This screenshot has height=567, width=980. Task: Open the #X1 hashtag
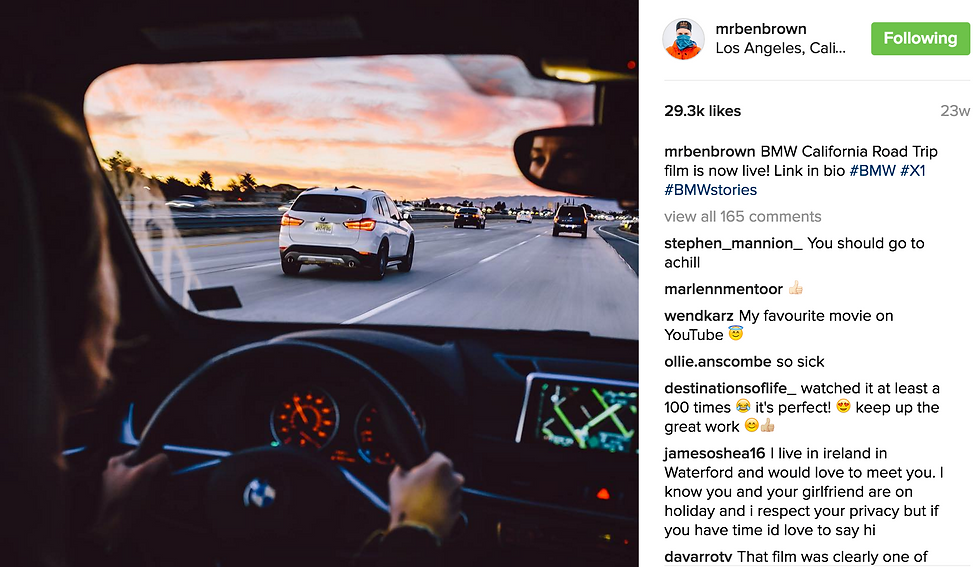coord(912,171)
